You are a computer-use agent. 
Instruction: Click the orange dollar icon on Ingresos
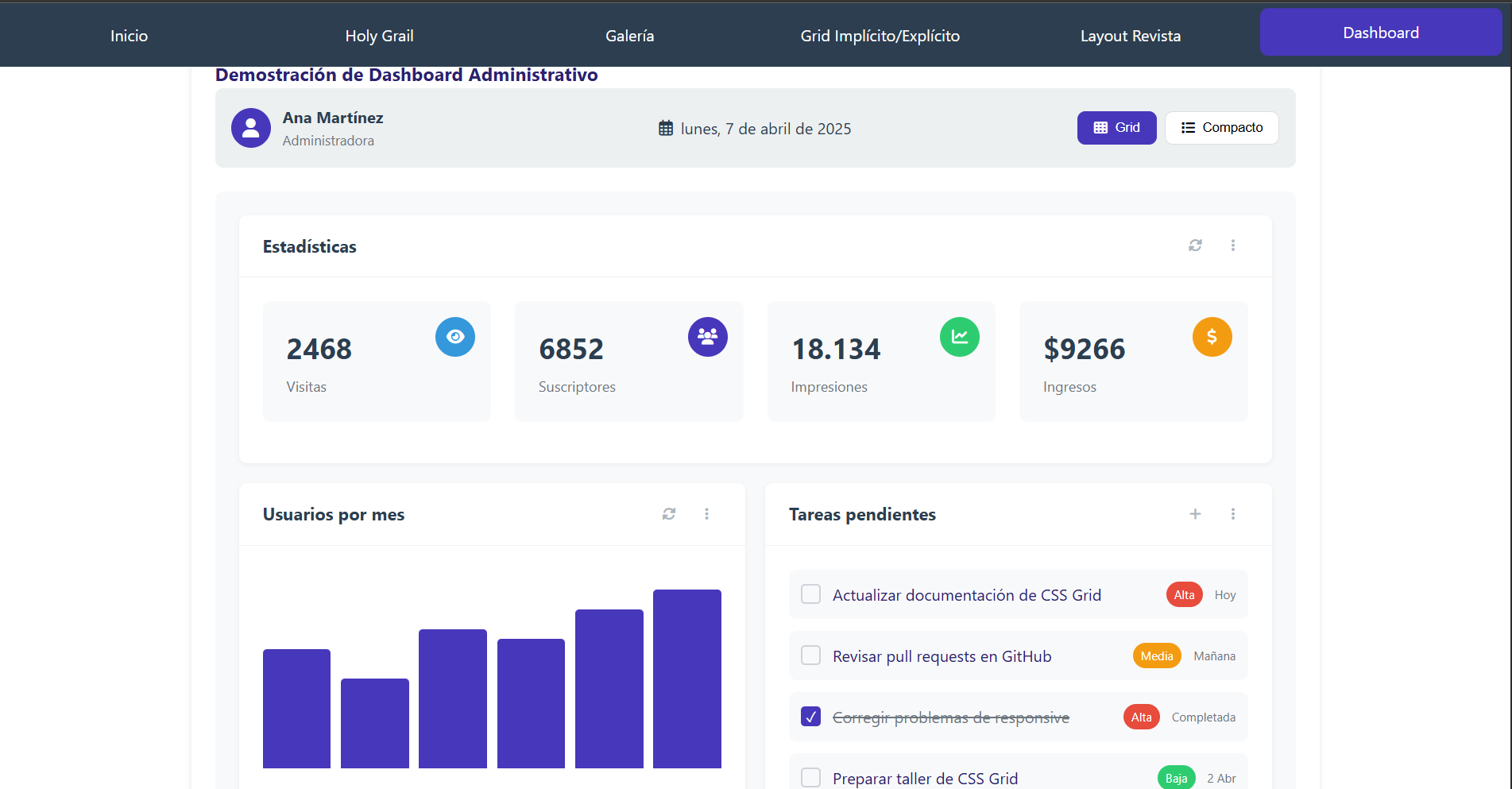pos(1212,337)
